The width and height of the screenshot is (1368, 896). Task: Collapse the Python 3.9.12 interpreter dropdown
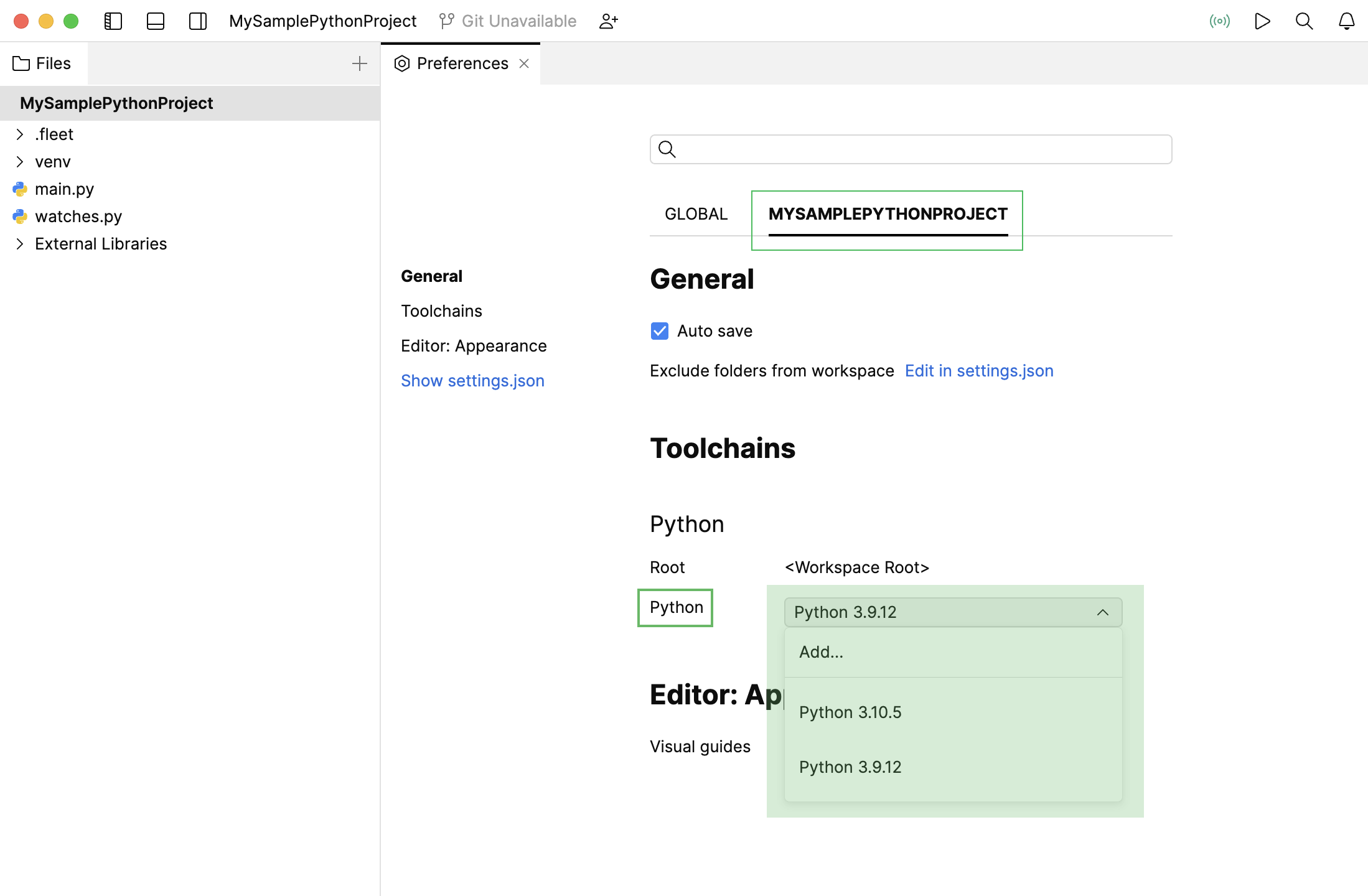tap(1103, 612)
